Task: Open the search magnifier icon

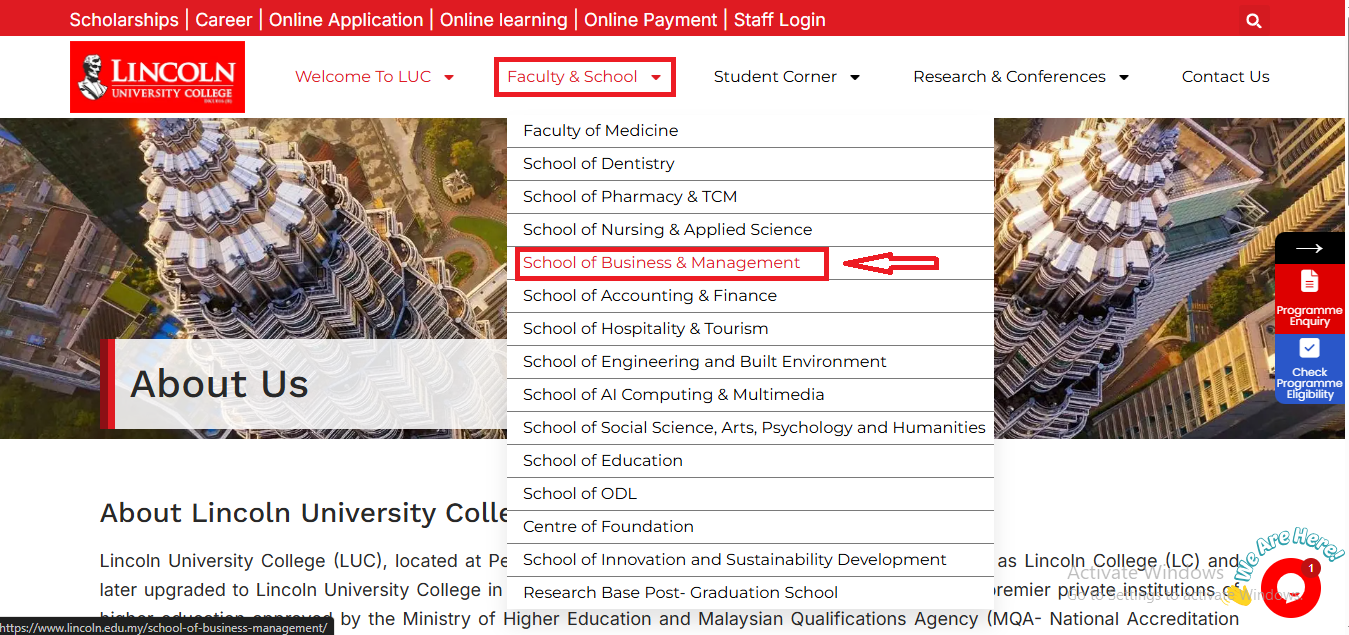Action: tap(1254, 20)
